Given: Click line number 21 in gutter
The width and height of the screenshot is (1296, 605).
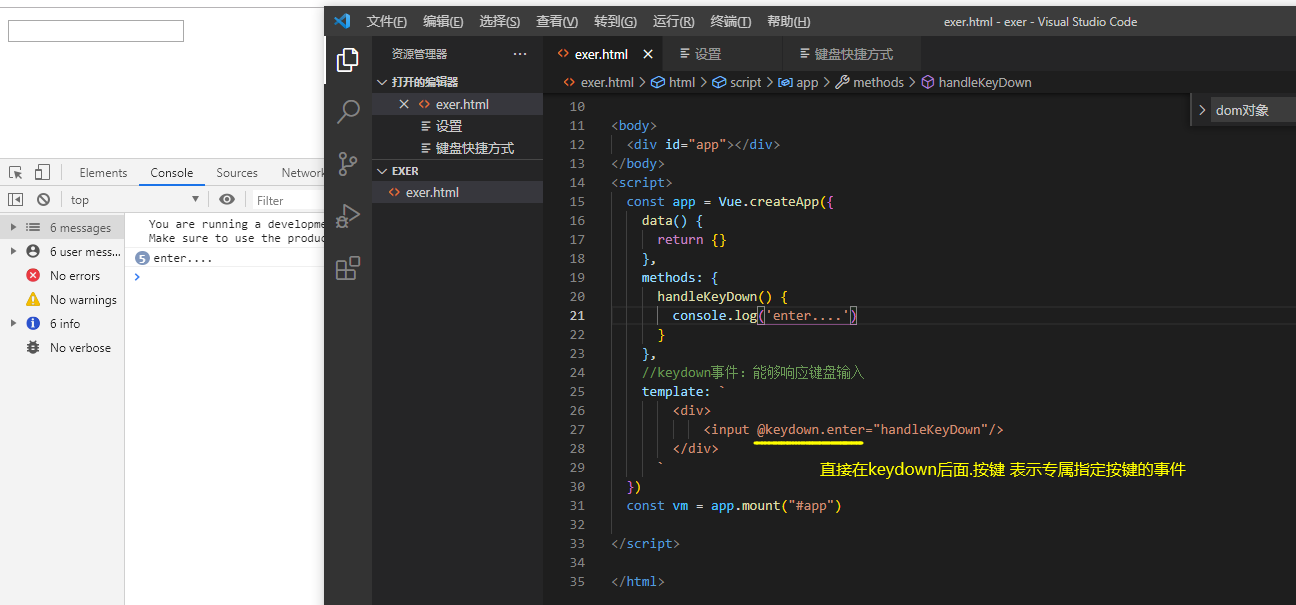Looking at the screenshot, I should coord(576,315).
